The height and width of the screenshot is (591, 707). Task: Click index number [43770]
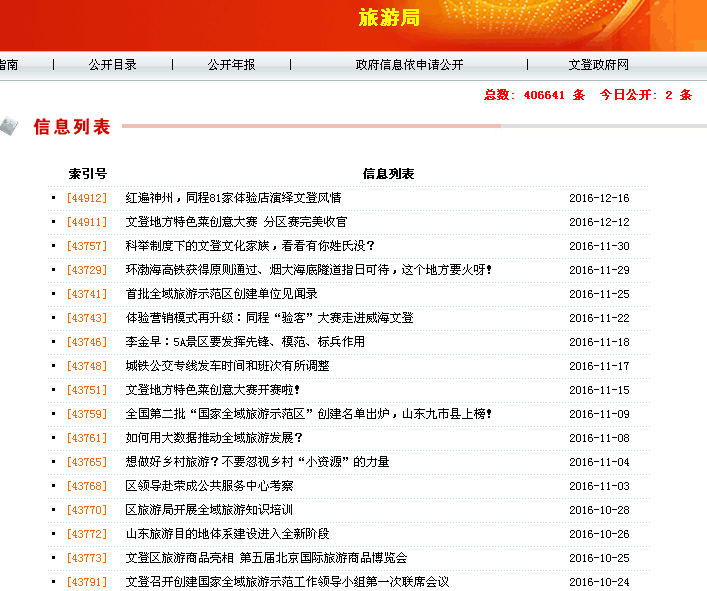86,510
